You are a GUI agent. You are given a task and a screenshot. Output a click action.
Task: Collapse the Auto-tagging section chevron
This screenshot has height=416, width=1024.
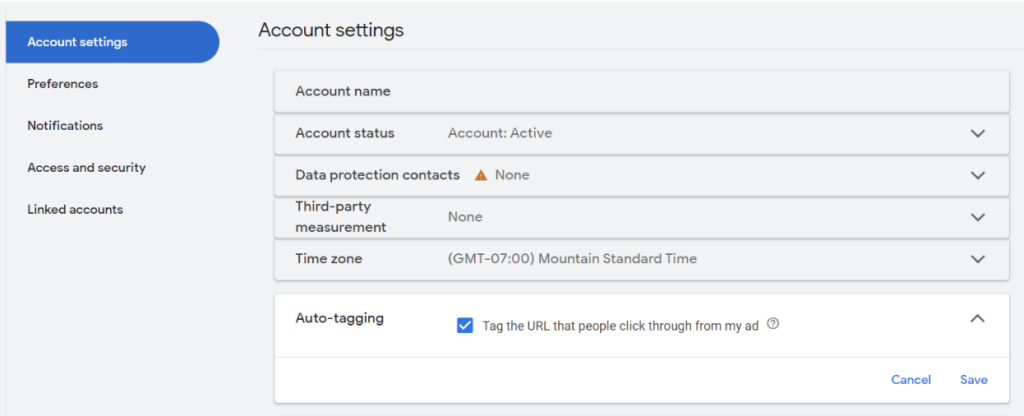click(978, 318)
